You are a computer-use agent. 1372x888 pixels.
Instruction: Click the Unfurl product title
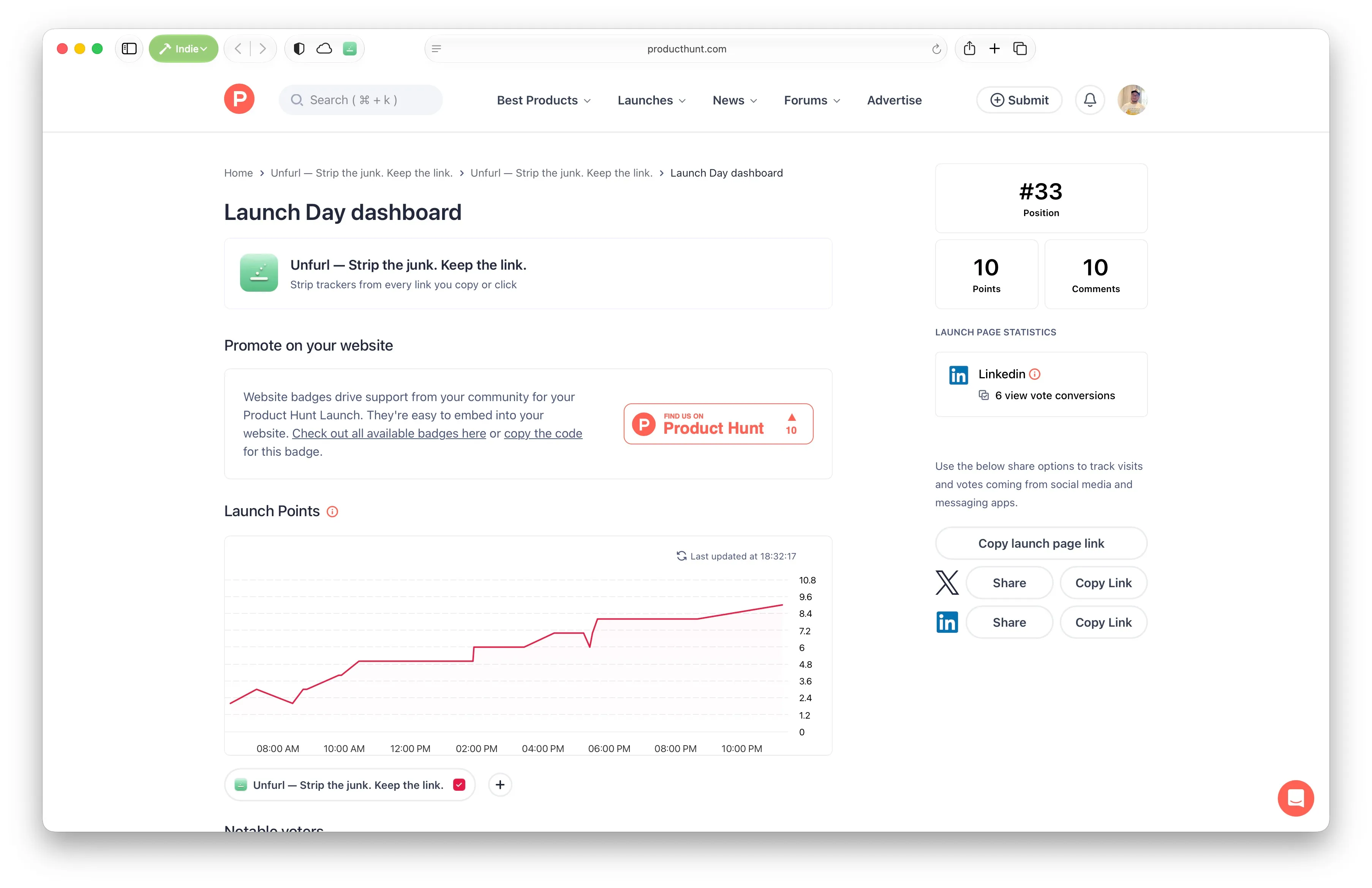pos(408,265)
